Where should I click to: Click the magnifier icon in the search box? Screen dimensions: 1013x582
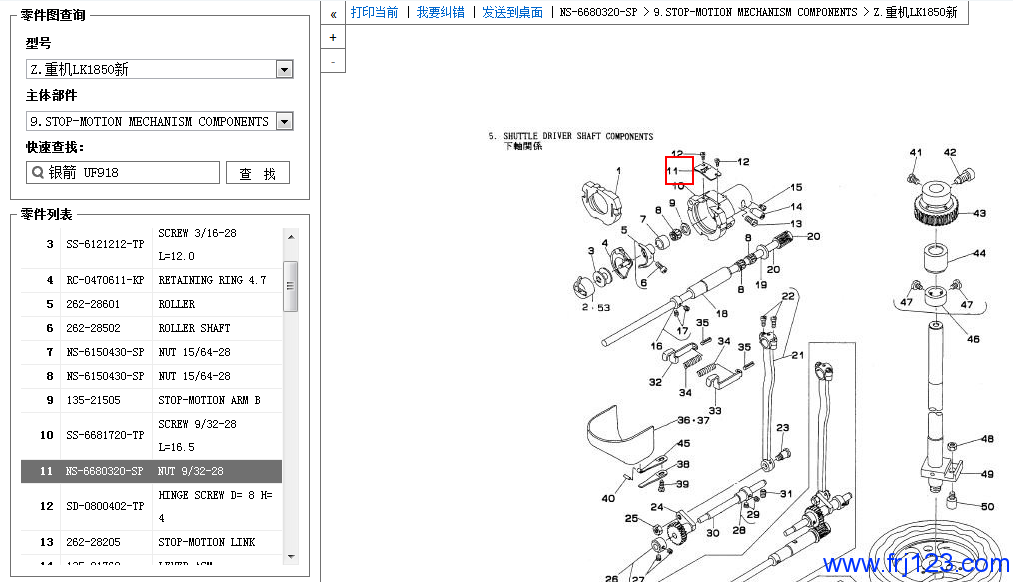(38, 173)
